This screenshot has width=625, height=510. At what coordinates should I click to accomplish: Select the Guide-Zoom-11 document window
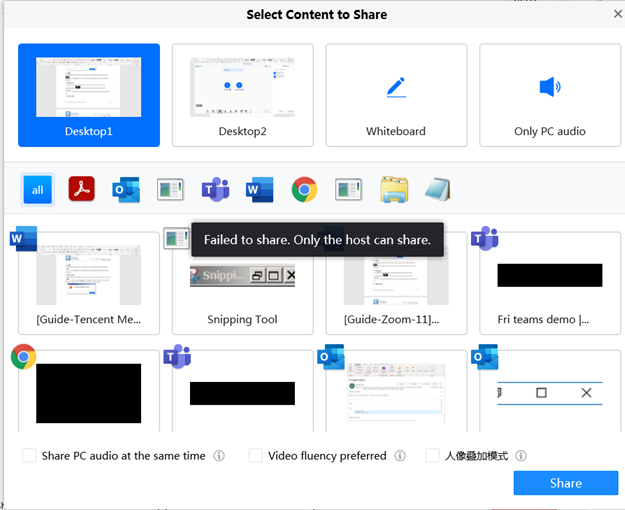[396, 284]
